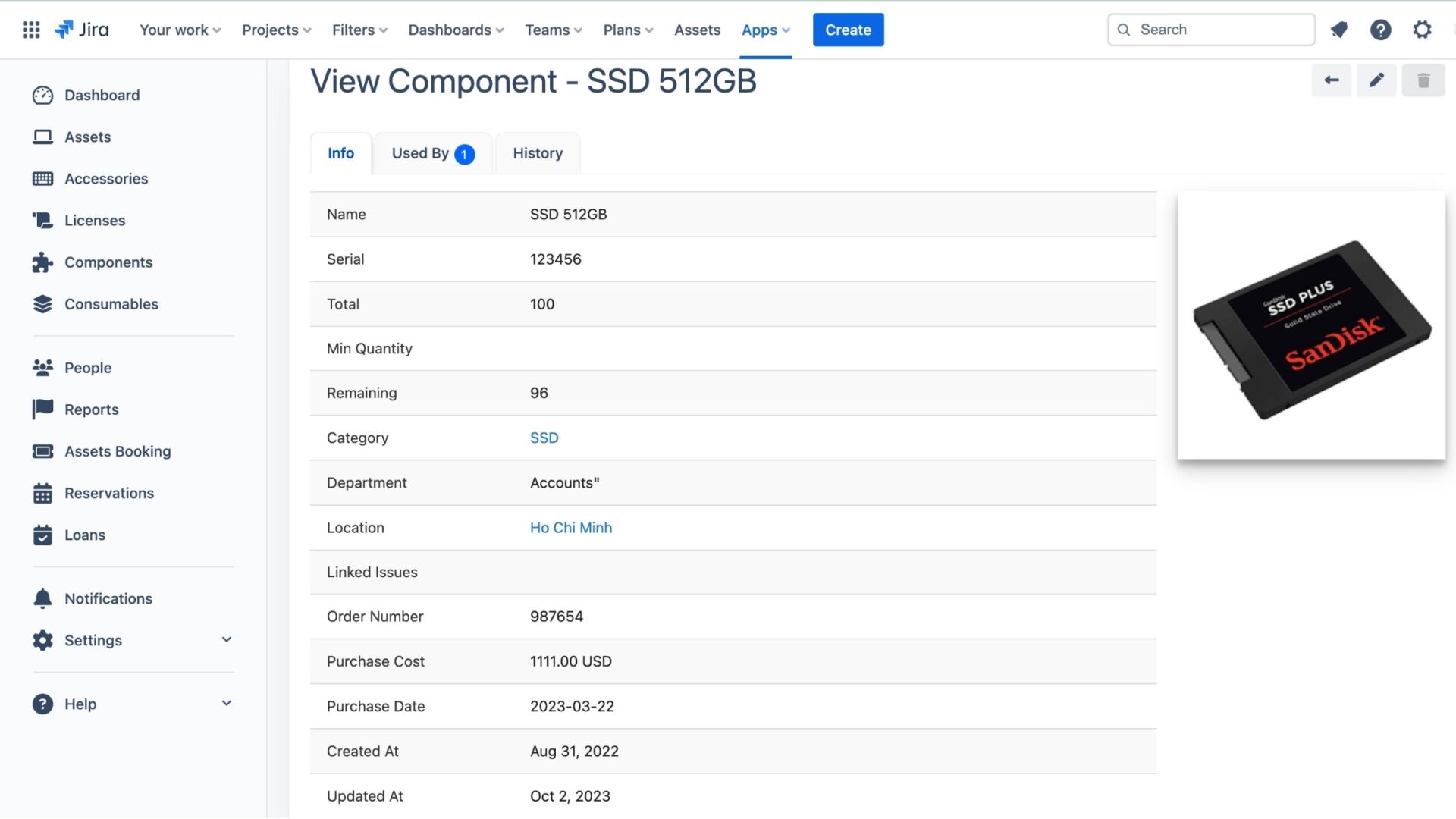Toggle the Consumables sidebar item
This screenshot has width=1456, height=819.
(111, 303)
